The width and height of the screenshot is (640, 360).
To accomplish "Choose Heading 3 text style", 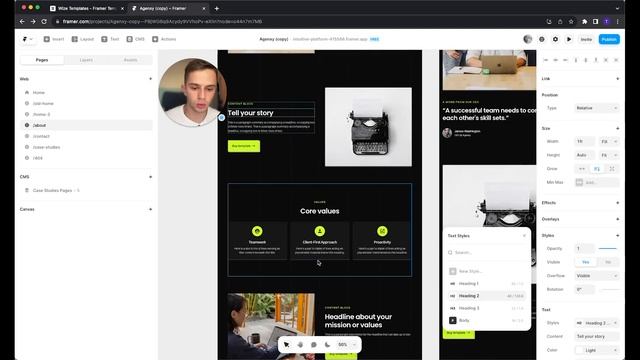I will point(487,308).
